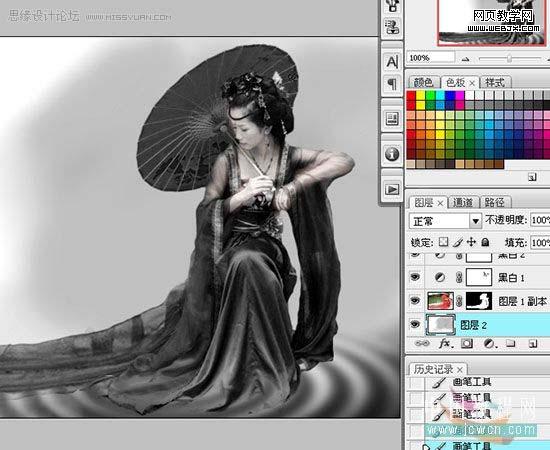Click the Navigator 100% zoom field
550x450 pixels.
430,58
